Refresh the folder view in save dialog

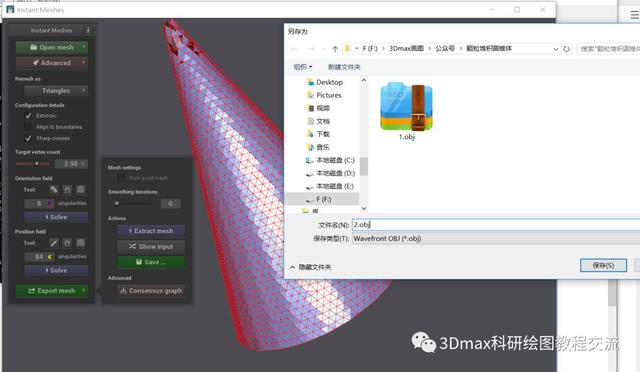coord(567,49)
